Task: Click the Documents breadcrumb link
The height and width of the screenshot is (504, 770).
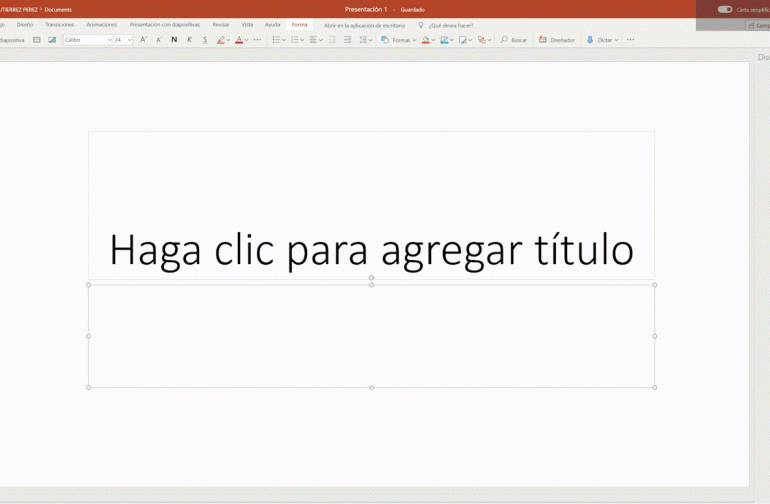Action: 58,9
